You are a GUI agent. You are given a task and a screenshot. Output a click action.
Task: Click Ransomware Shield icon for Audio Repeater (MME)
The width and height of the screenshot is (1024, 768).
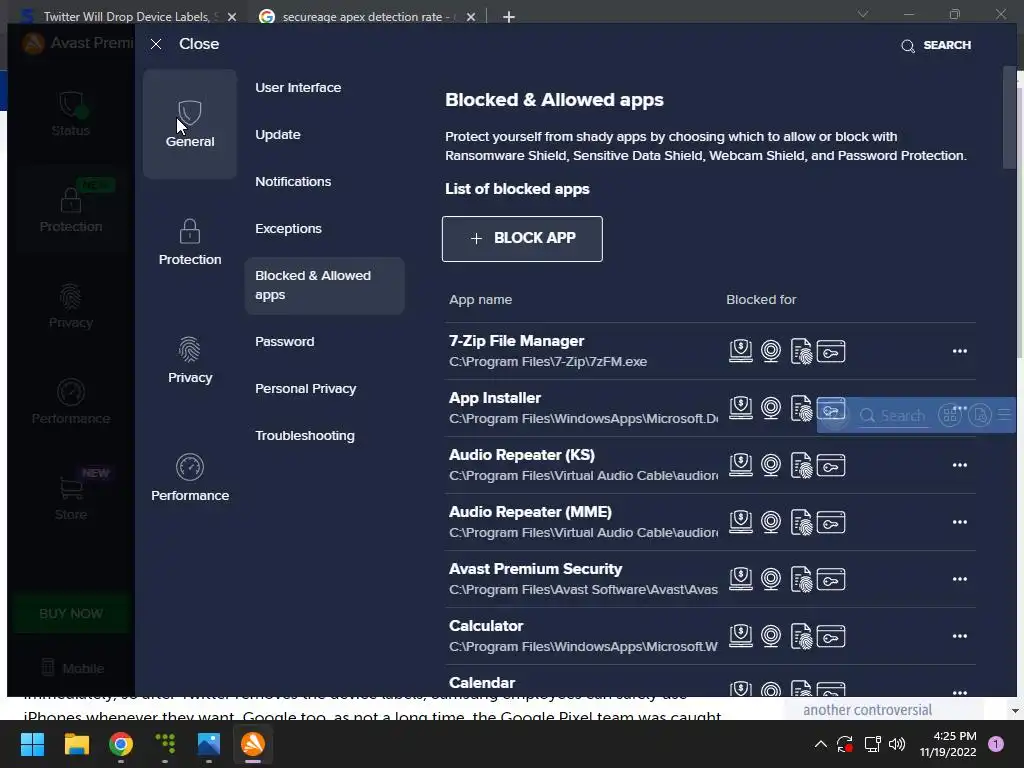[741, 522]
